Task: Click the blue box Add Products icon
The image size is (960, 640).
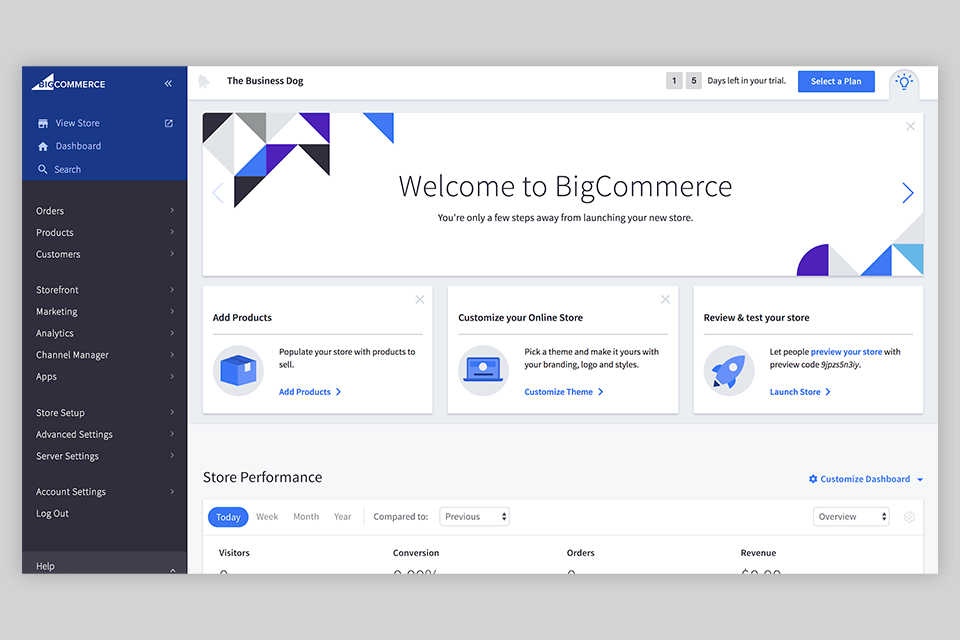Action: pyautogui.click(x=238, y=371)
